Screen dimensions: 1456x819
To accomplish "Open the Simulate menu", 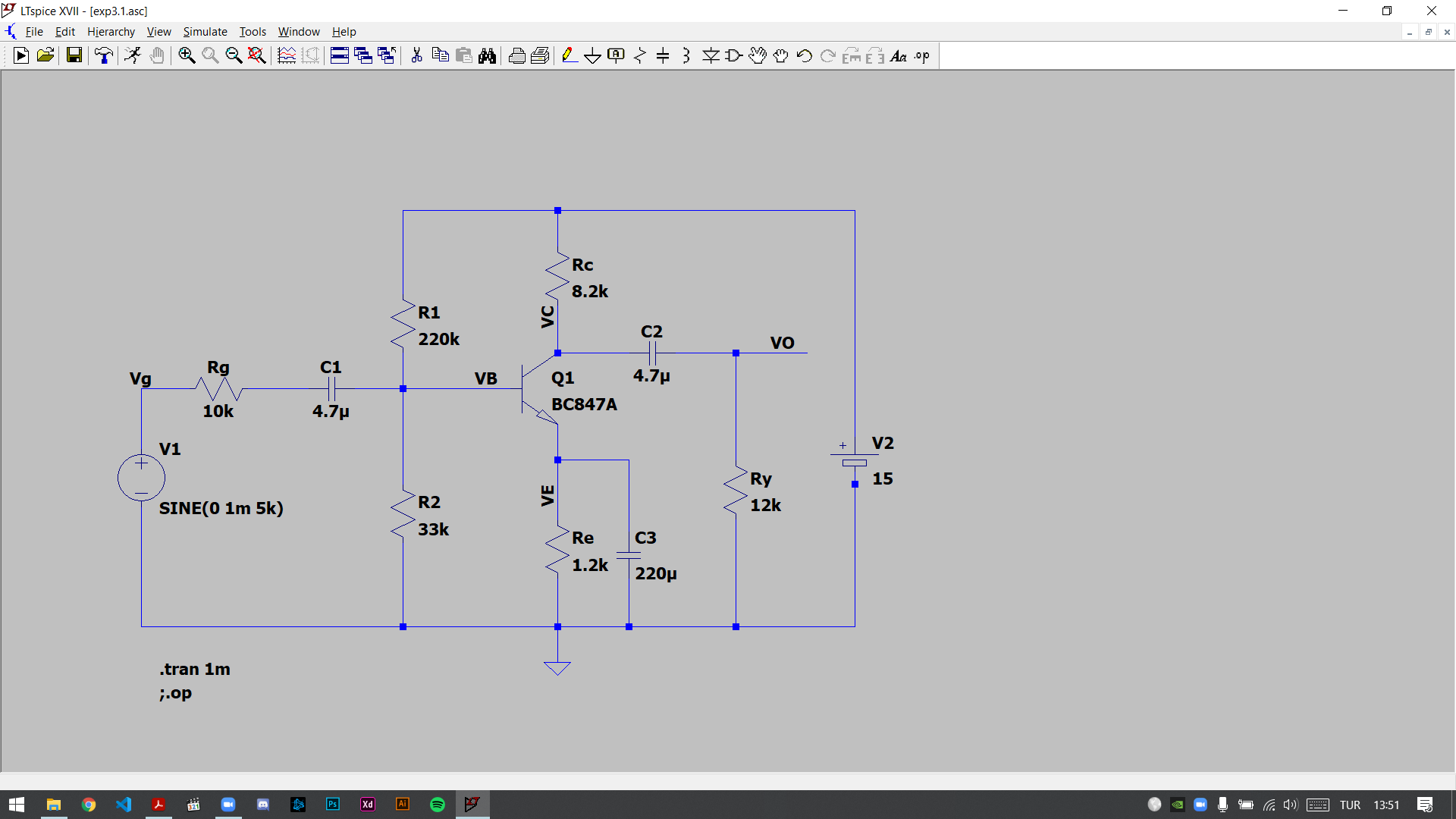I will coord(205,32).
